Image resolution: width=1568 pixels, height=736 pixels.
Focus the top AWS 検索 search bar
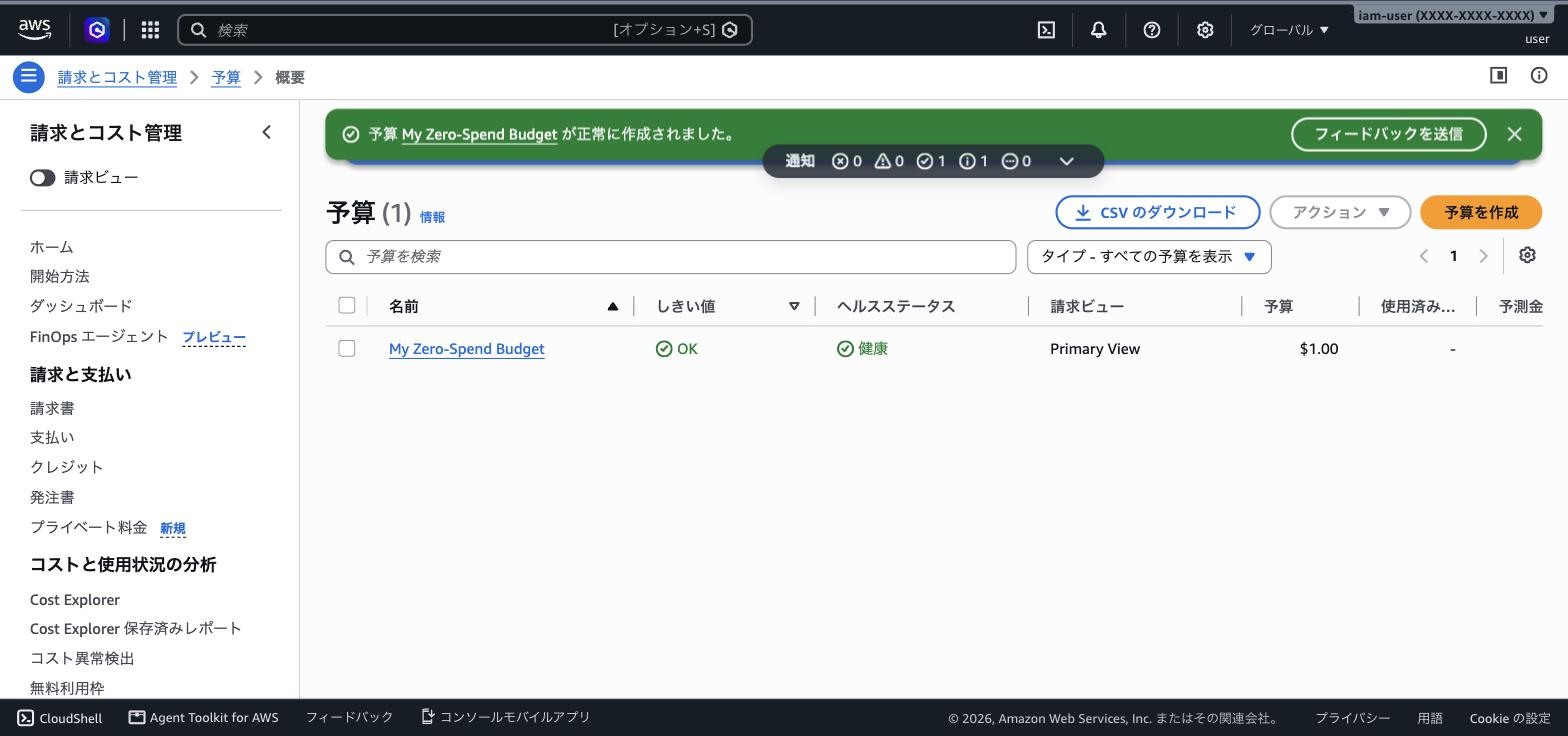coord(465,30)
